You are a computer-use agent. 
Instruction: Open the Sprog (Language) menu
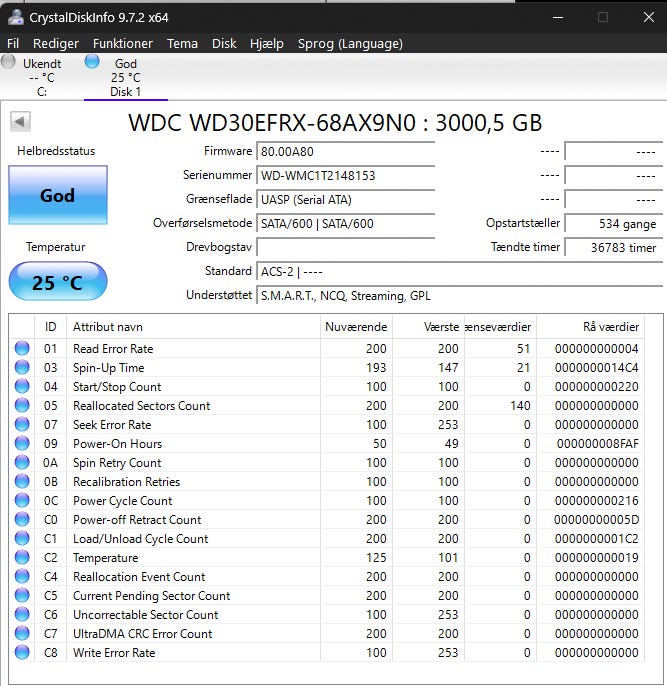(350, 44)
